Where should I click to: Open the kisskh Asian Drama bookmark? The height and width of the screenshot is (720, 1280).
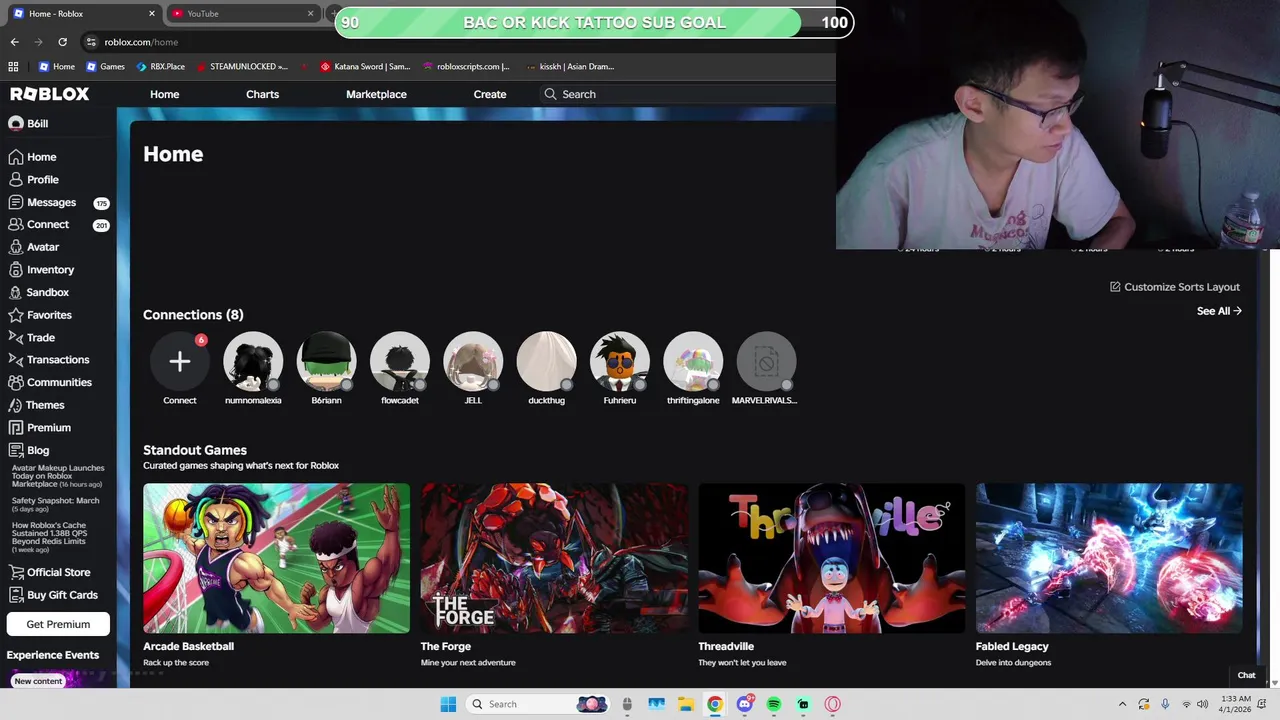[570, 66]
